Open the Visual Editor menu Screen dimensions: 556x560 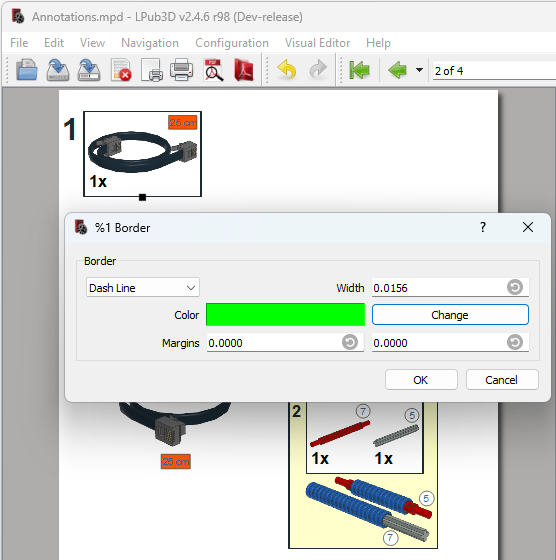tap(317, 43)
